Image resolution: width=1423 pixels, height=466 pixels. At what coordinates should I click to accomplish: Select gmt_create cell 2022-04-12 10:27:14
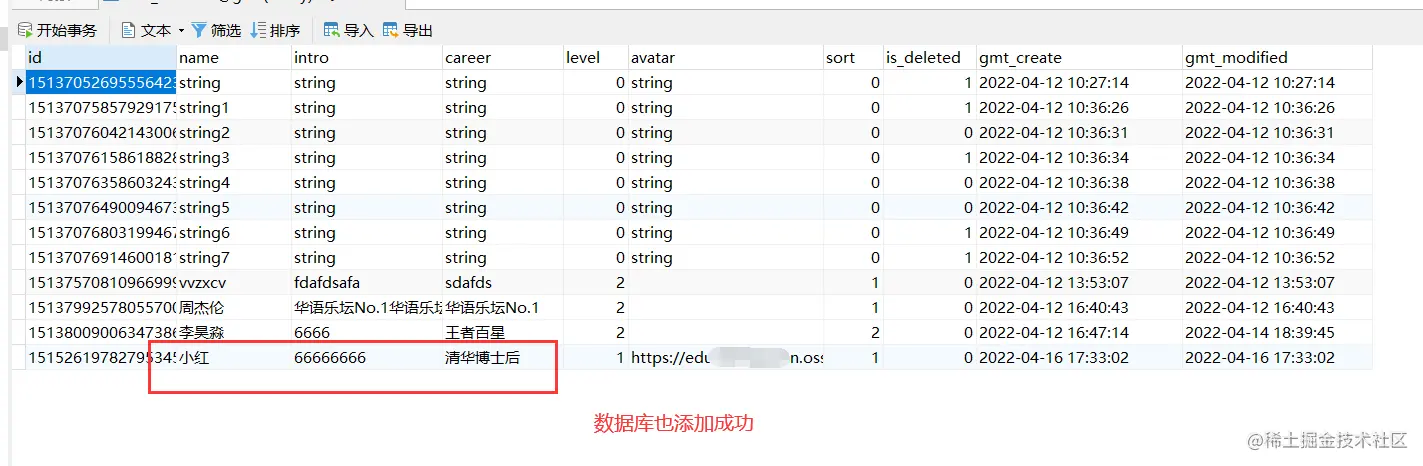(1078, 82)
